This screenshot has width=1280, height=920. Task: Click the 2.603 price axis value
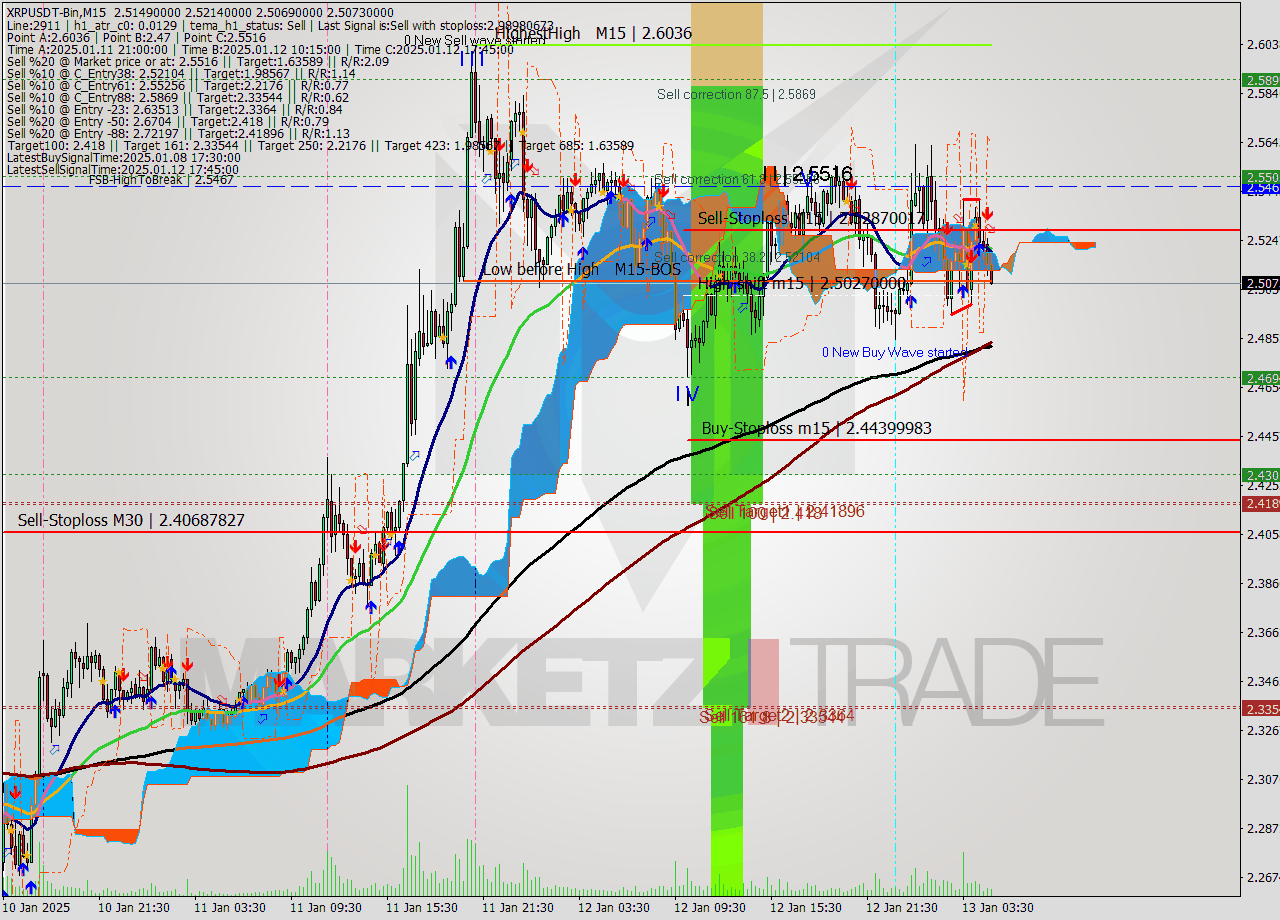pos(1262,44)
